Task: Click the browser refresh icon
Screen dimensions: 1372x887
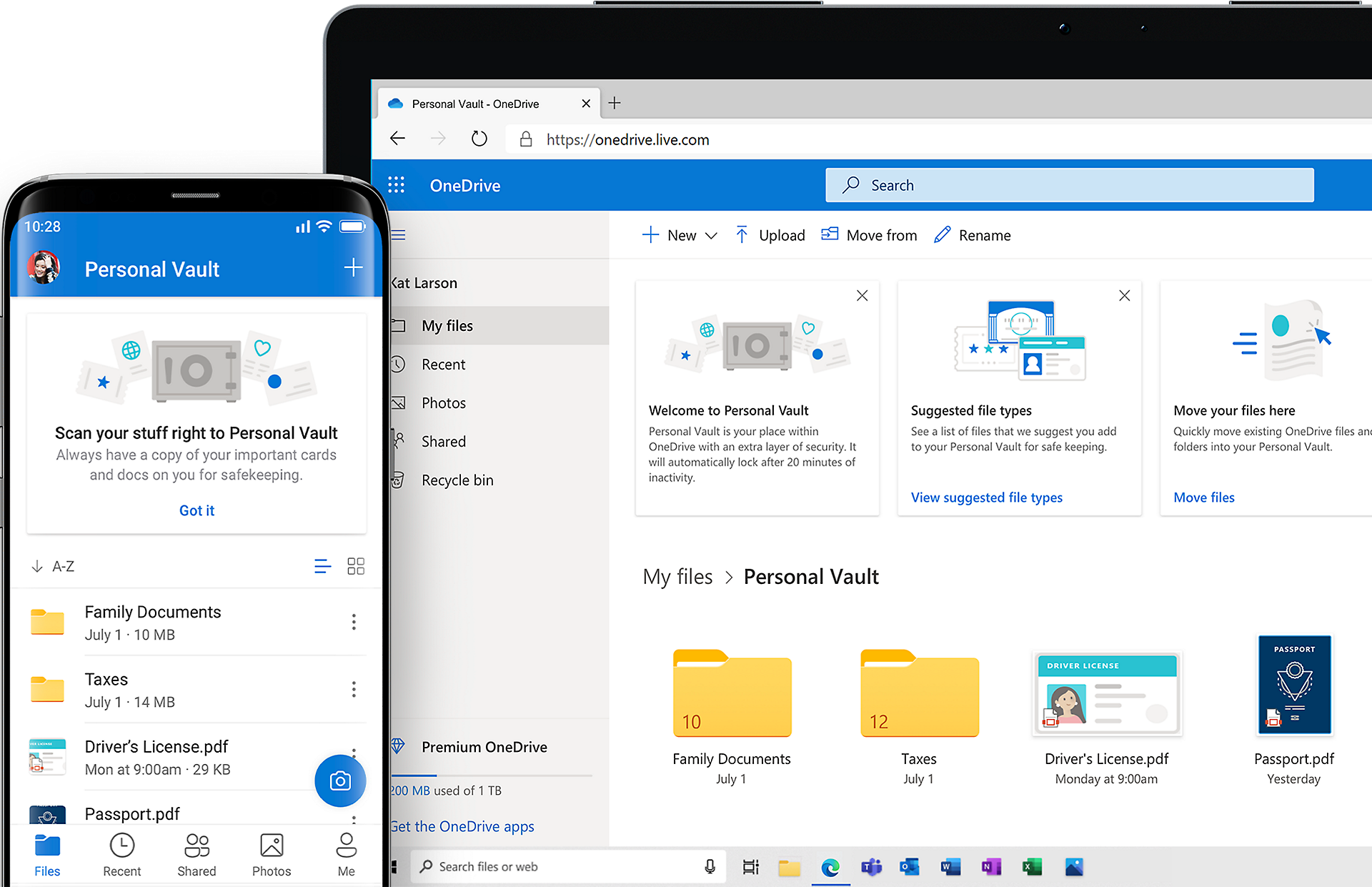Action: pos(479,139)
